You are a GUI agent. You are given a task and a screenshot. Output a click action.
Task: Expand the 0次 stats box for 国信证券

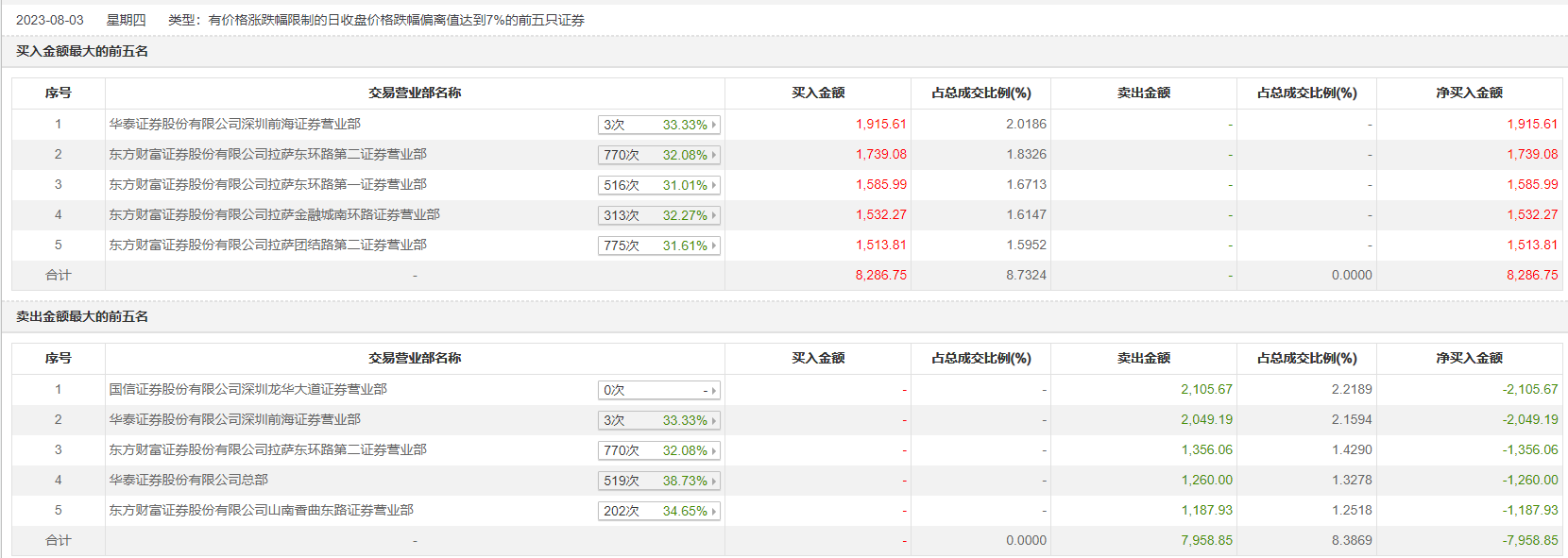[659, 390]
